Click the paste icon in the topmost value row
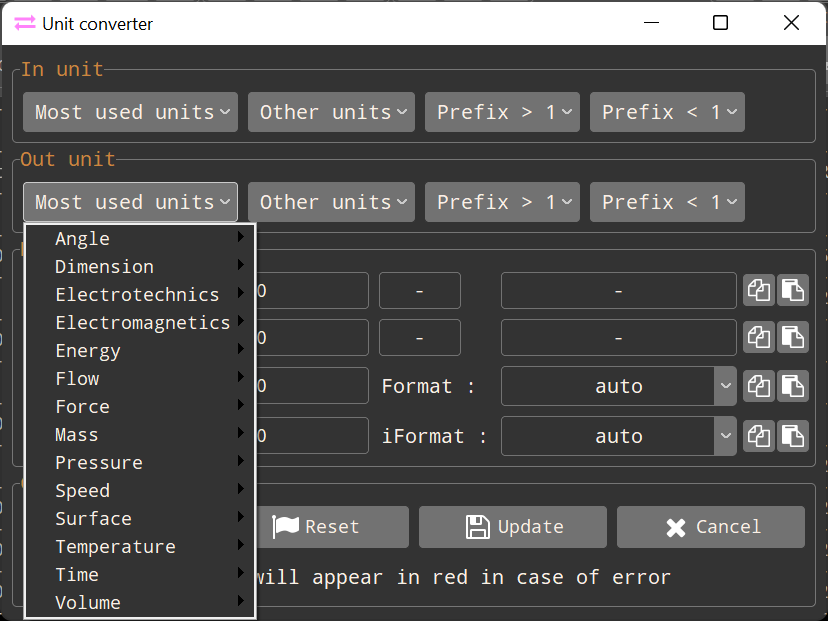 click(792, 290)
